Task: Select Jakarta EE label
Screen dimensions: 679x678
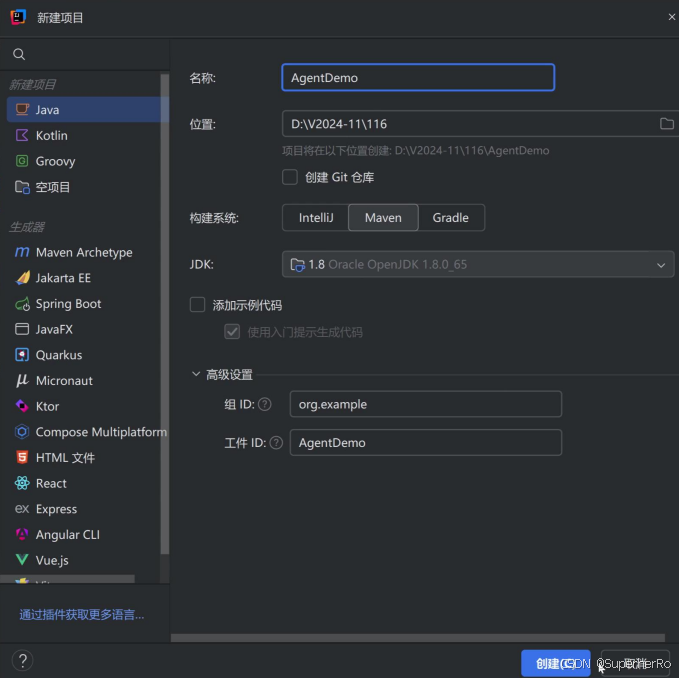Action: click(x=63, y=278)
